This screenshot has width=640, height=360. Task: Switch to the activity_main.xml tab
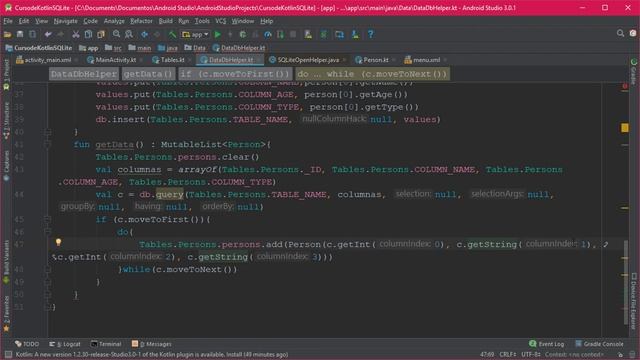point(44,60)
